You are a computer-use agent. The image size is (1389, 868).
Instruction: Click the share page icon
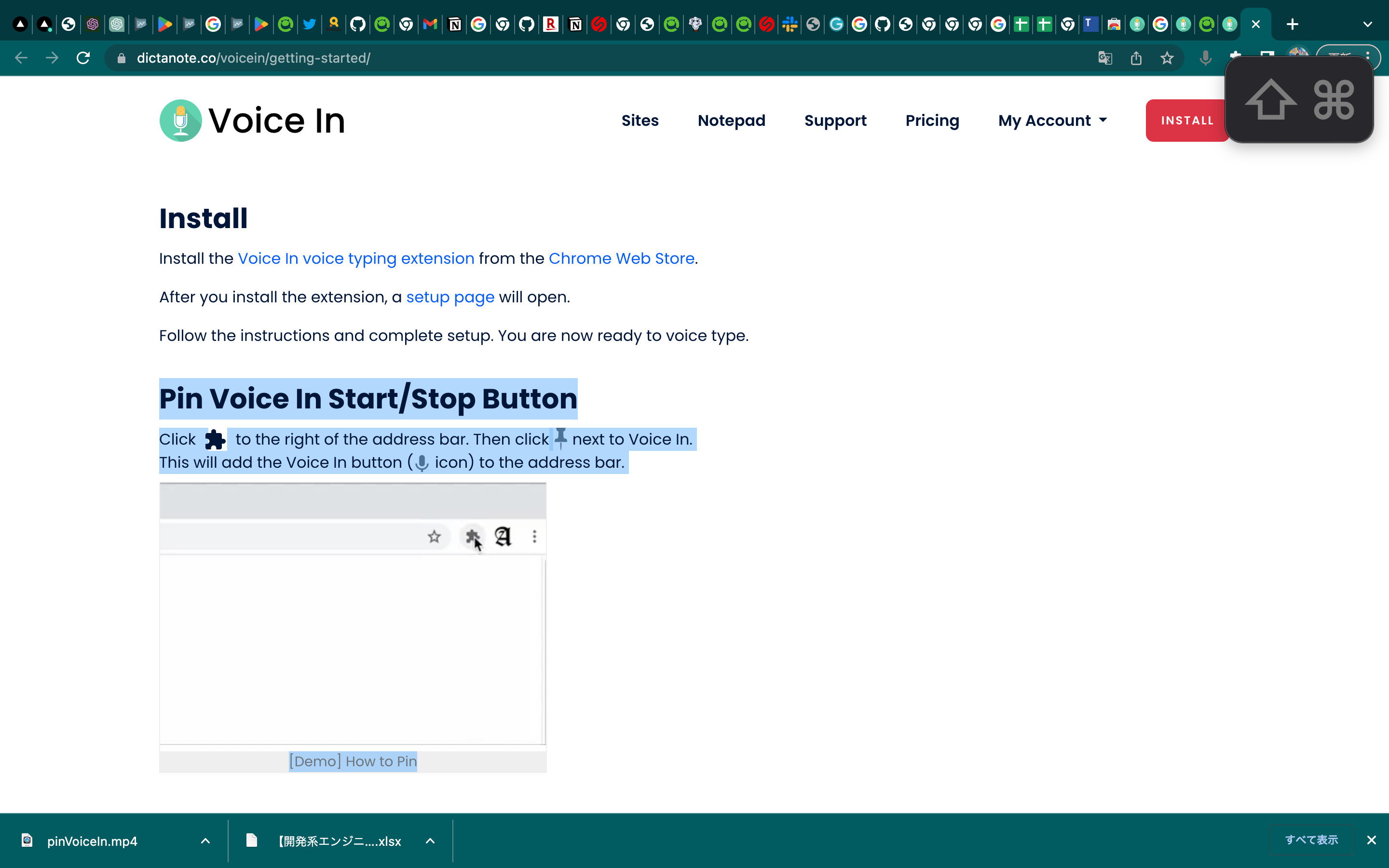click(x=1136, y=58)
